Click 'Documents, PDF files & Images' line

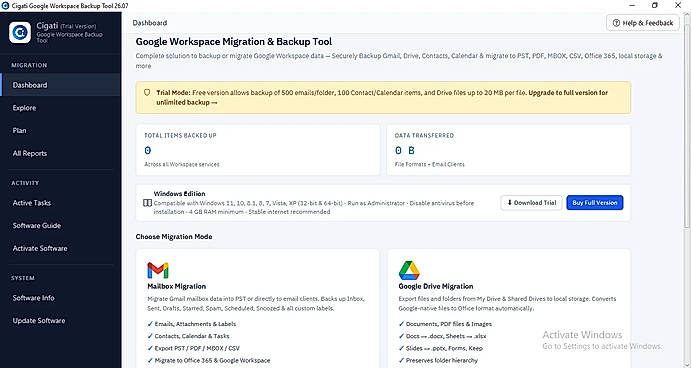point(446,324)
